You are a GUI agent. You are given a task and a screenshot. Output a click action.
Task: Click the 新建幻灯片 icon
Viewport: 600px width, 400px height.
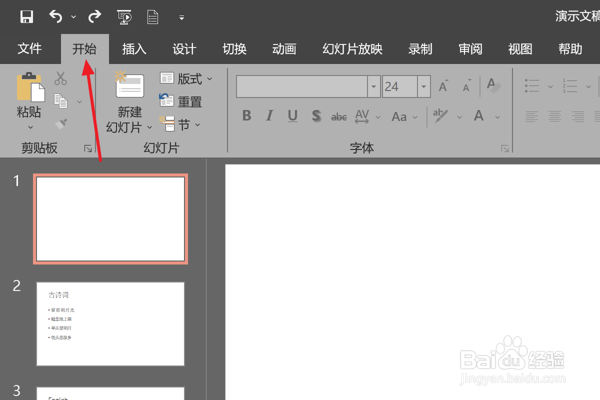(130, 85)
